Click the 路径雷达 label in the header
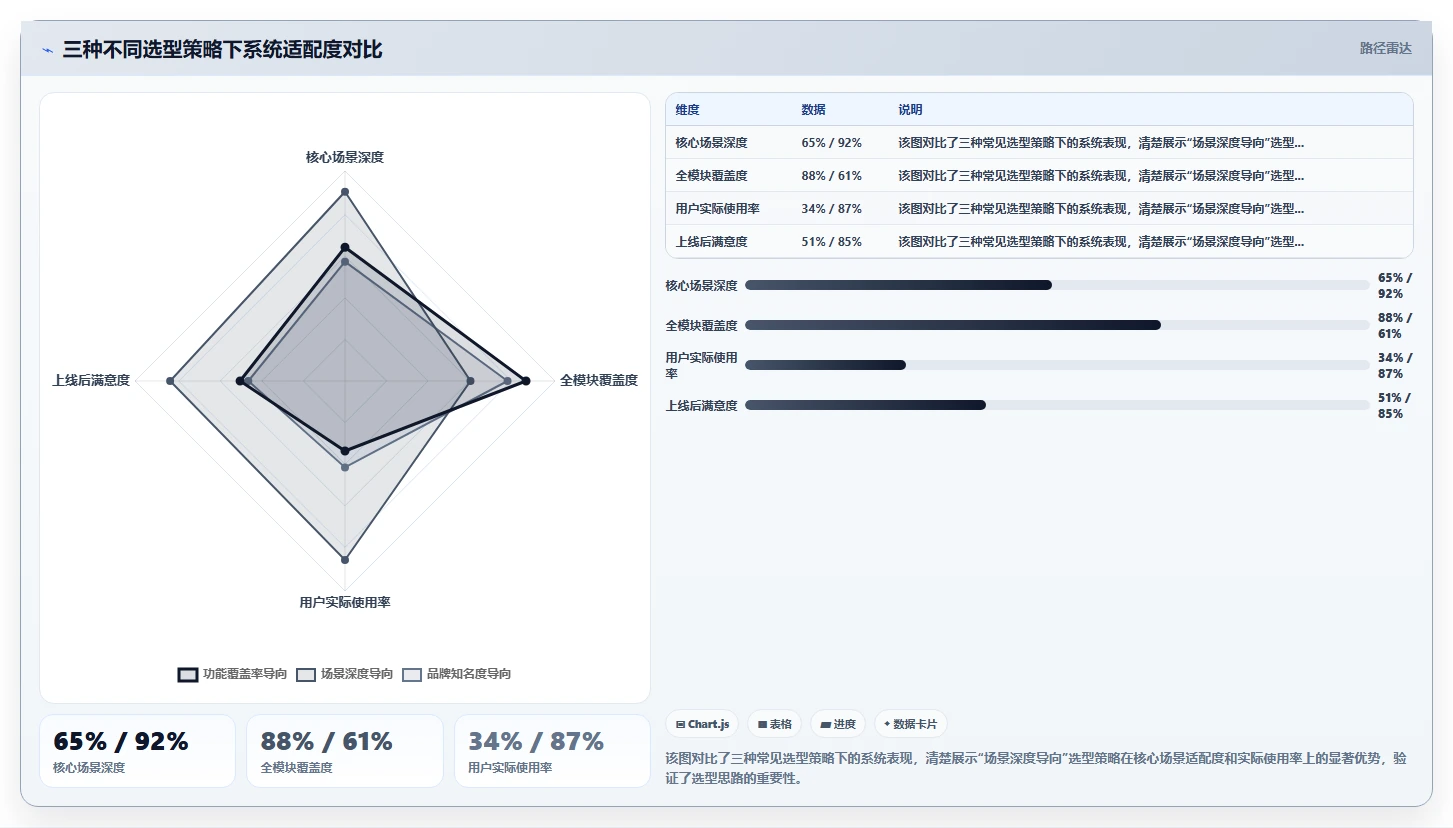Viewport: 1453px width, 828px height. coord(1386,48)
